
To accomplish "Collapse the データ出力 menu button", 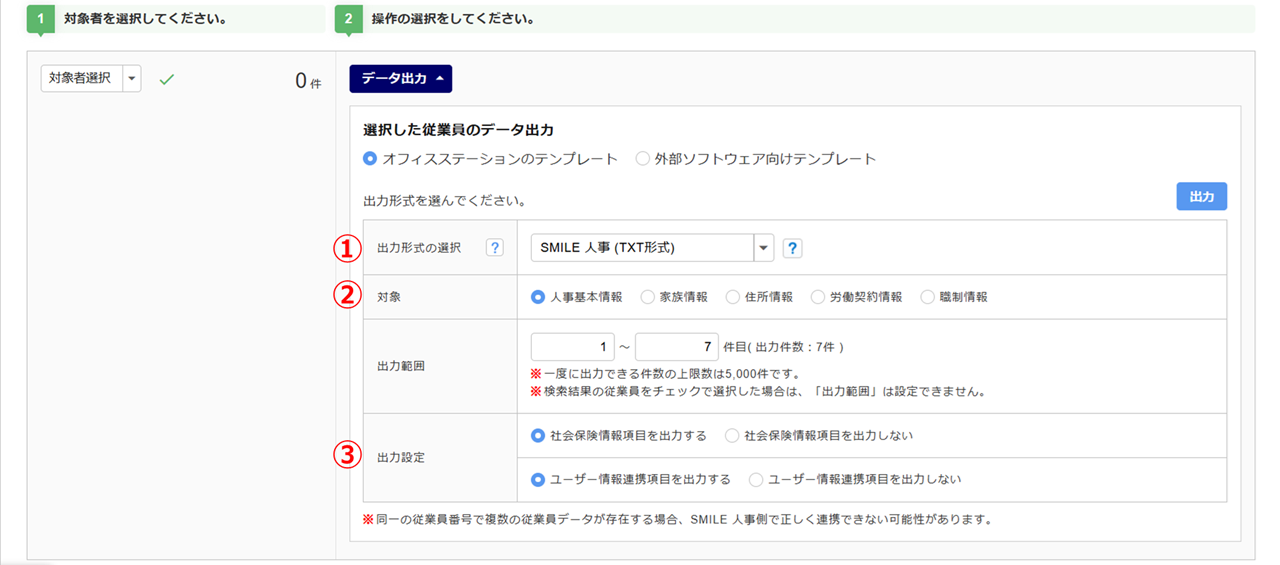I will (400, 78).
